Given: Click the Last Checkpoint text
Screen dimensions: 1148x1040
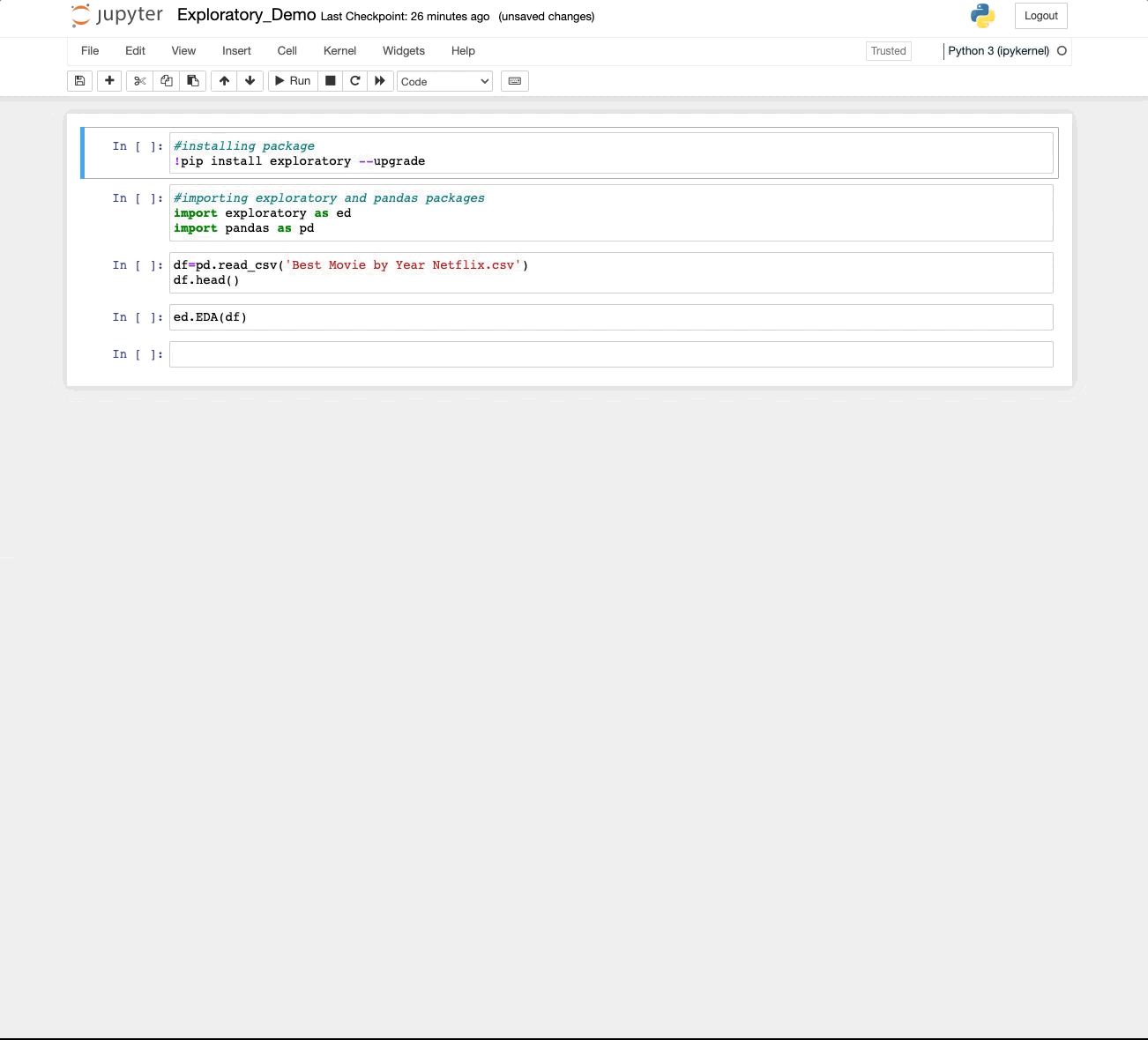Looking at the screenshot, I should pyautogui.click(x=405, y=17).
